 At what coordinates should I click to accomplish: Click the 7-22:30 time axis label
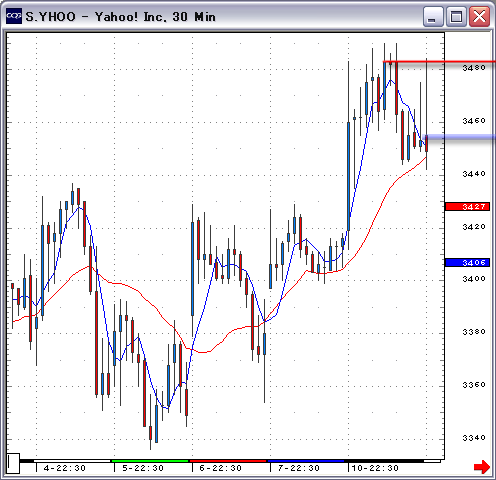(299, 468)
